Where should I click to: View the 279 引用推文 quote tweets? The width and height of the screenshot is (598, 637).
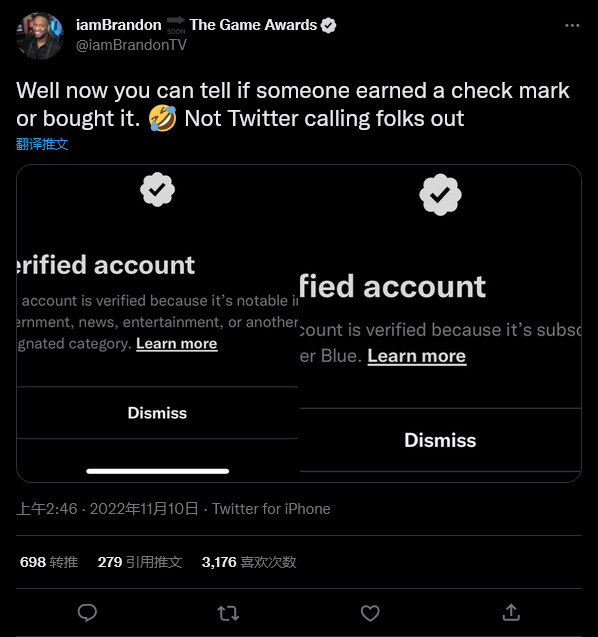point(140,562)
